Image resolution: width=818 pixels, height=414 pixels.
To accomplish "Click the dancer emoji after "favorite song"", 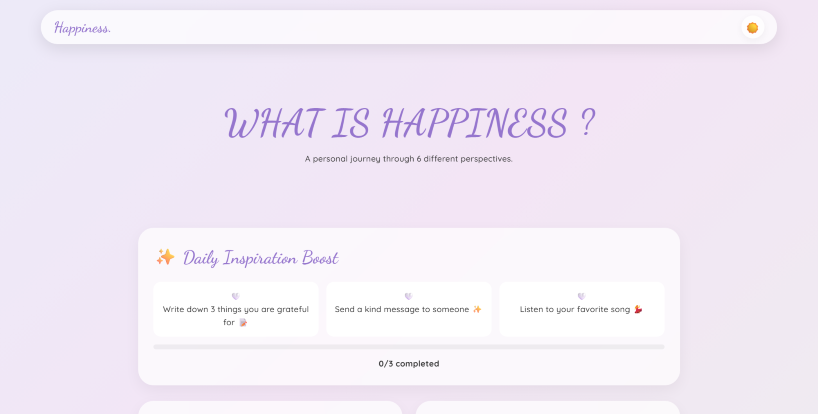I will [x=638, y=310].
